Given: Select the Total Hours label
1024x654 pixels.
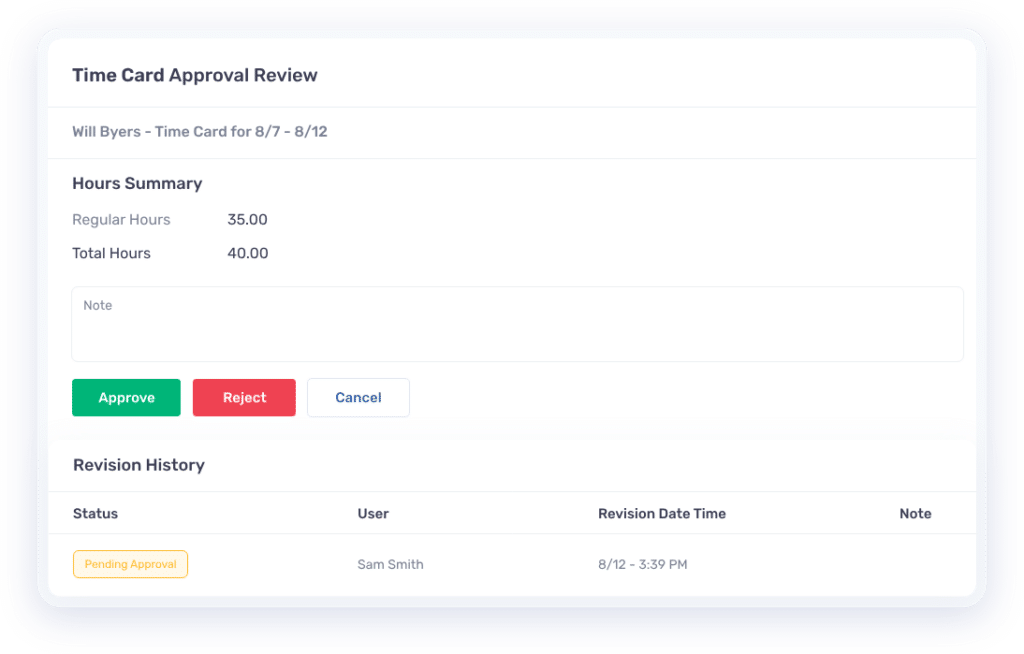Looking at the screenshot, I should pyautogui.click(x=112, y=253).
